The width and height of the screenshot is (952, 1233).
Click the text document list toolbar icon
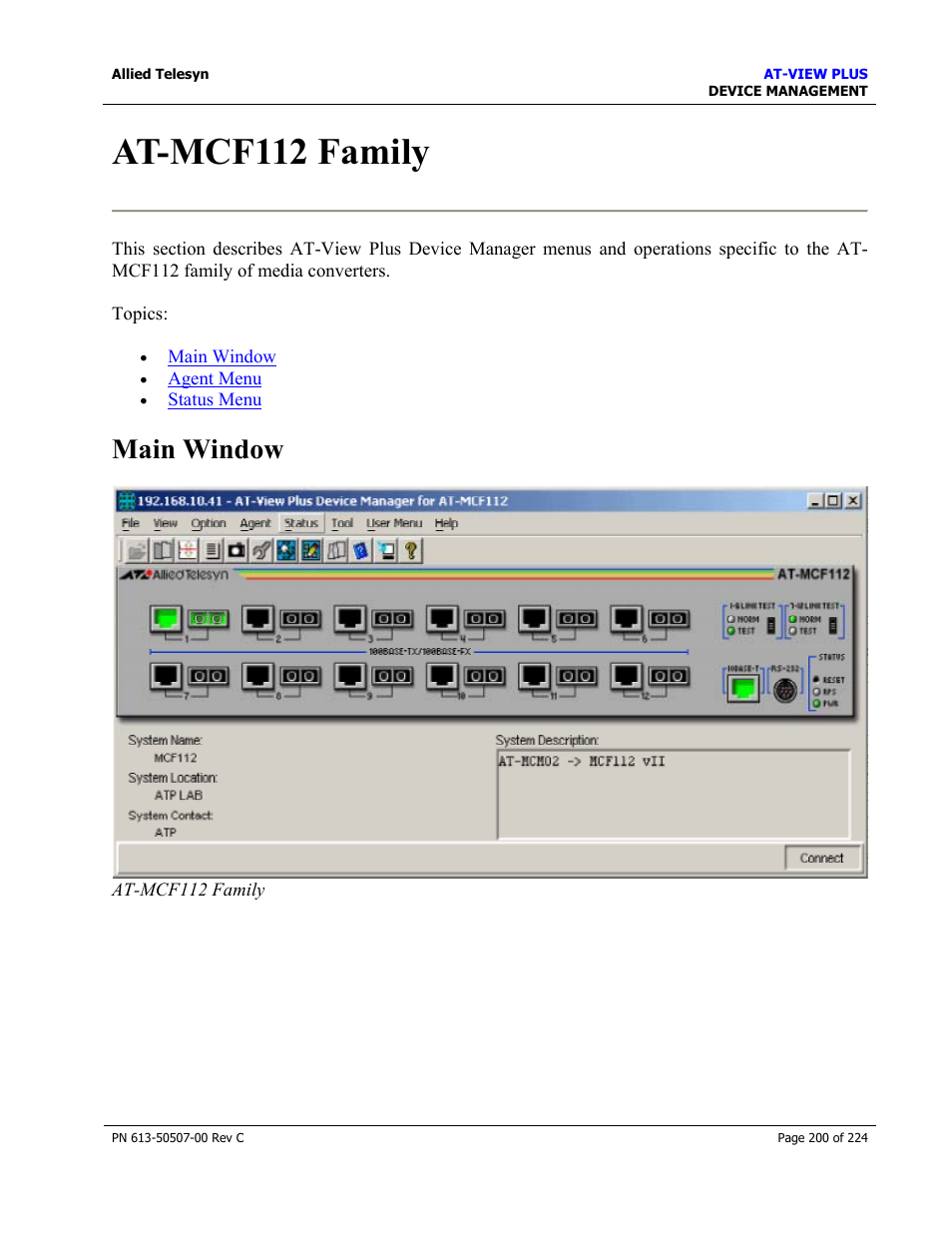coord(212,550)
